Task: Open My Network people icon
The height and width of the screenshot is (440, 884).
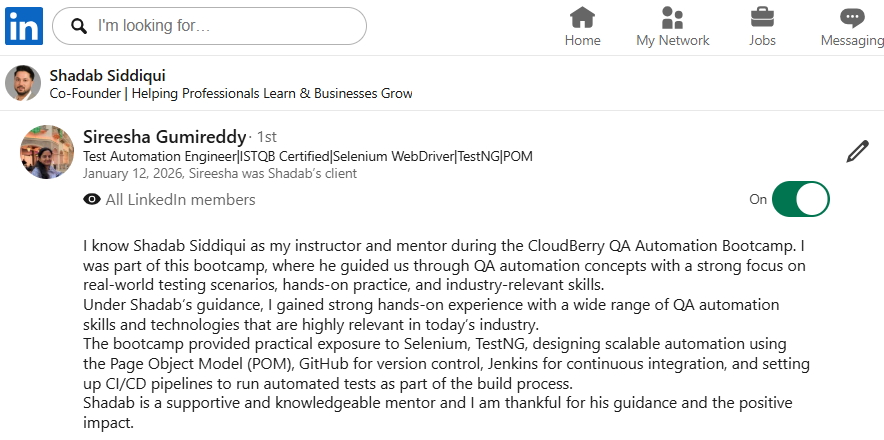Action: (672, 18)
